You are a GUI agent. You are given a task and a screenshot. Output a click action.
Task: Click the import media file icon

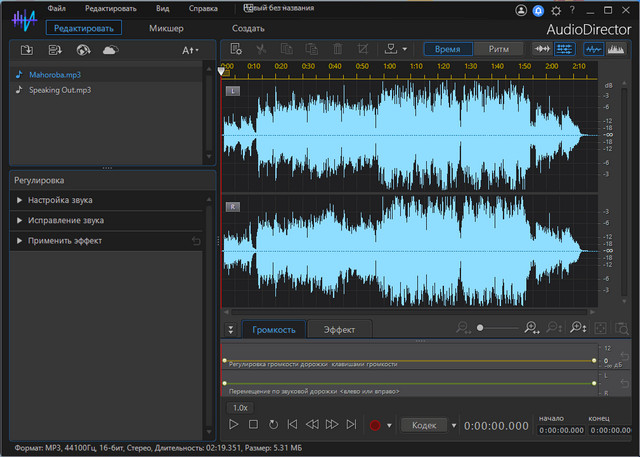[x=26, y=49]
